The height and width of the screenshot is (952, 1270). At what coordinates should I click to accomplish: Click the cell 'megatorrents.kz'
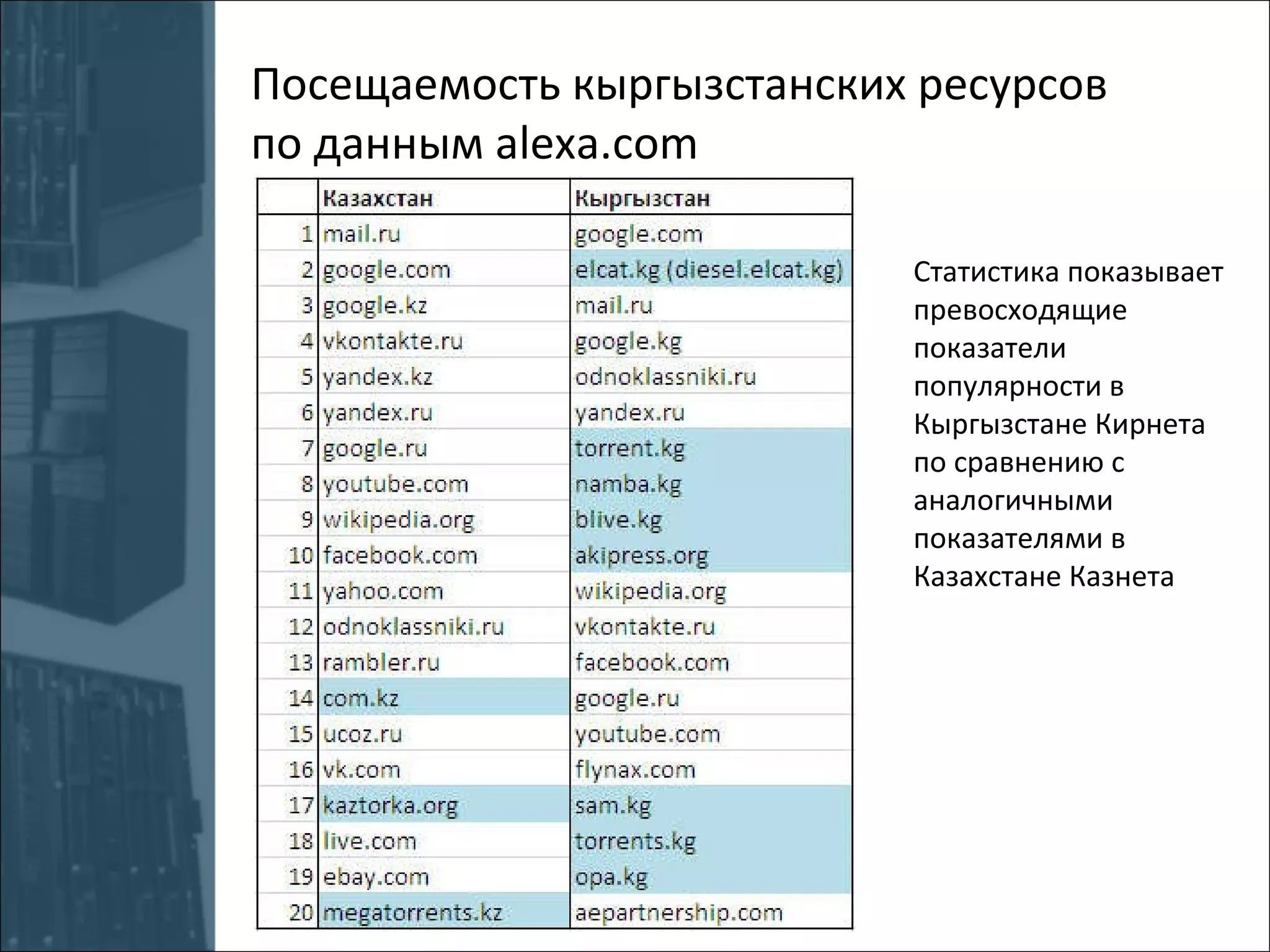pyautogui.click(x=444, y=912)
